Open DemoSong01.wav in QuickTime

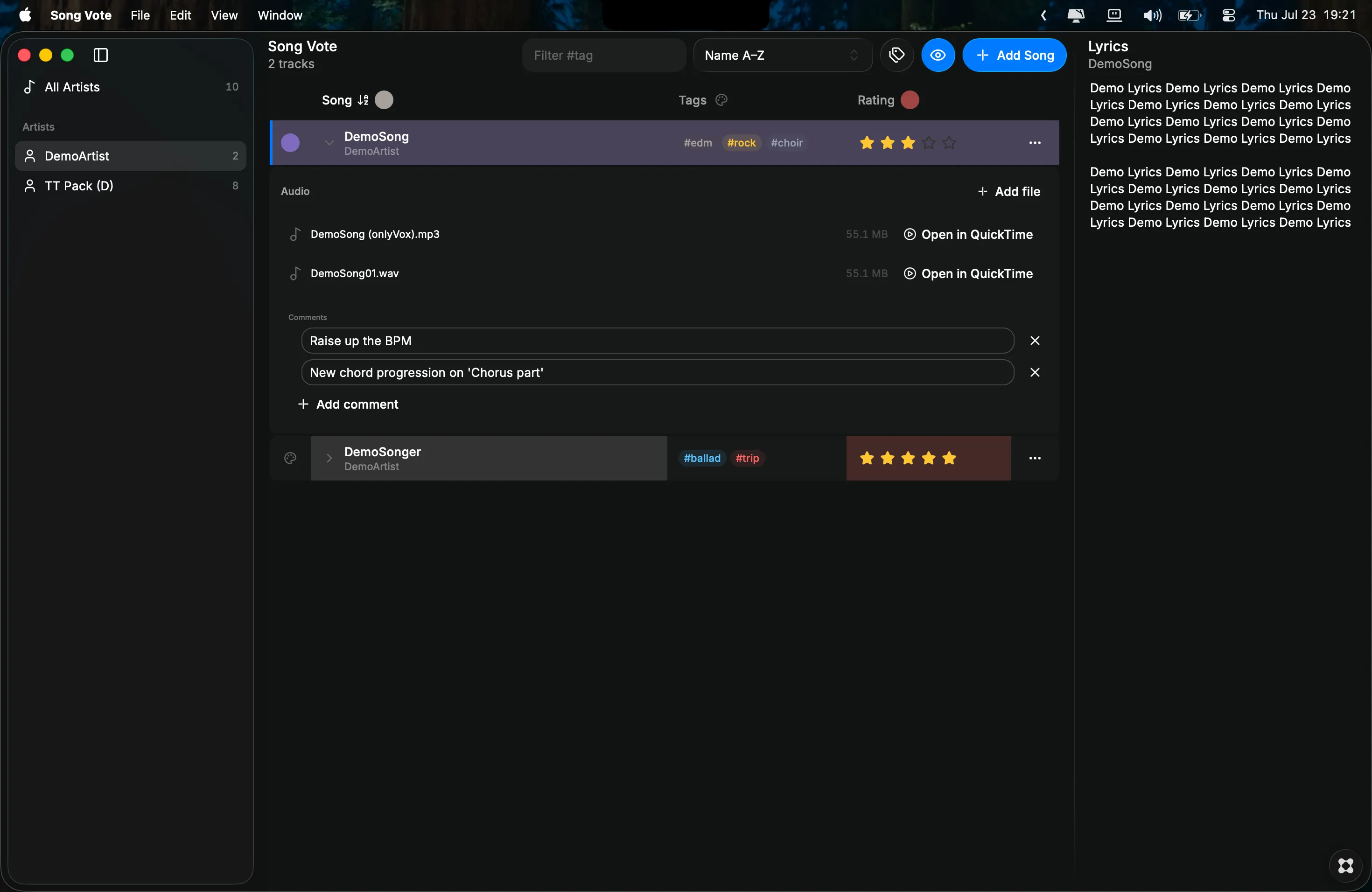pyautogui.click(x=968, y=274)
